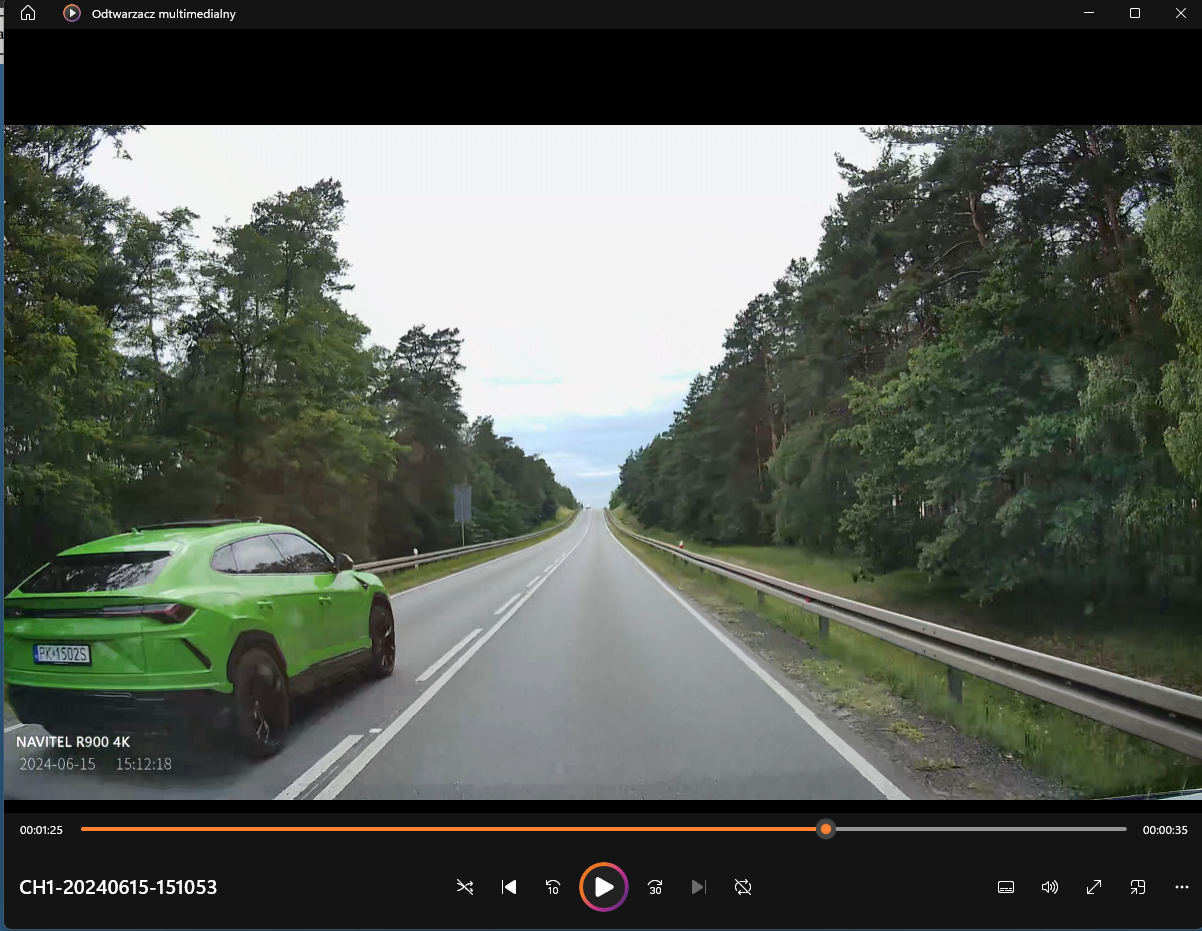
Task: Click elapsed time 00:01:25
Action: 41,830
